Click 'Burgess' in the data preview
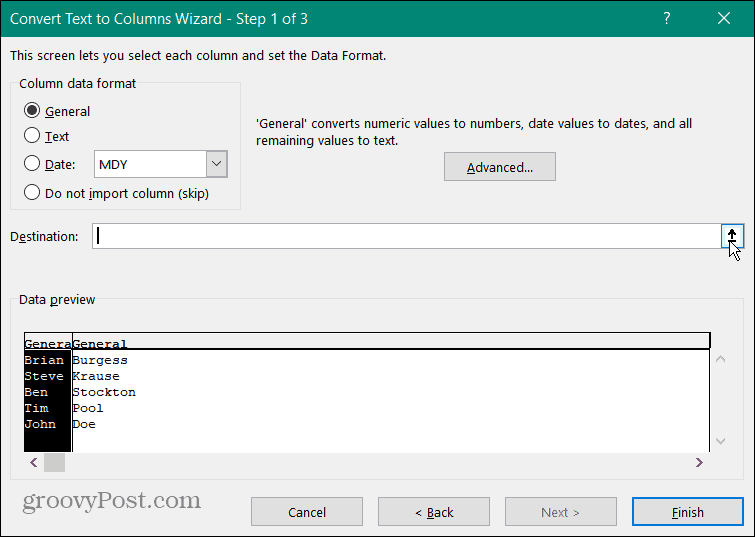 (100, 360)
